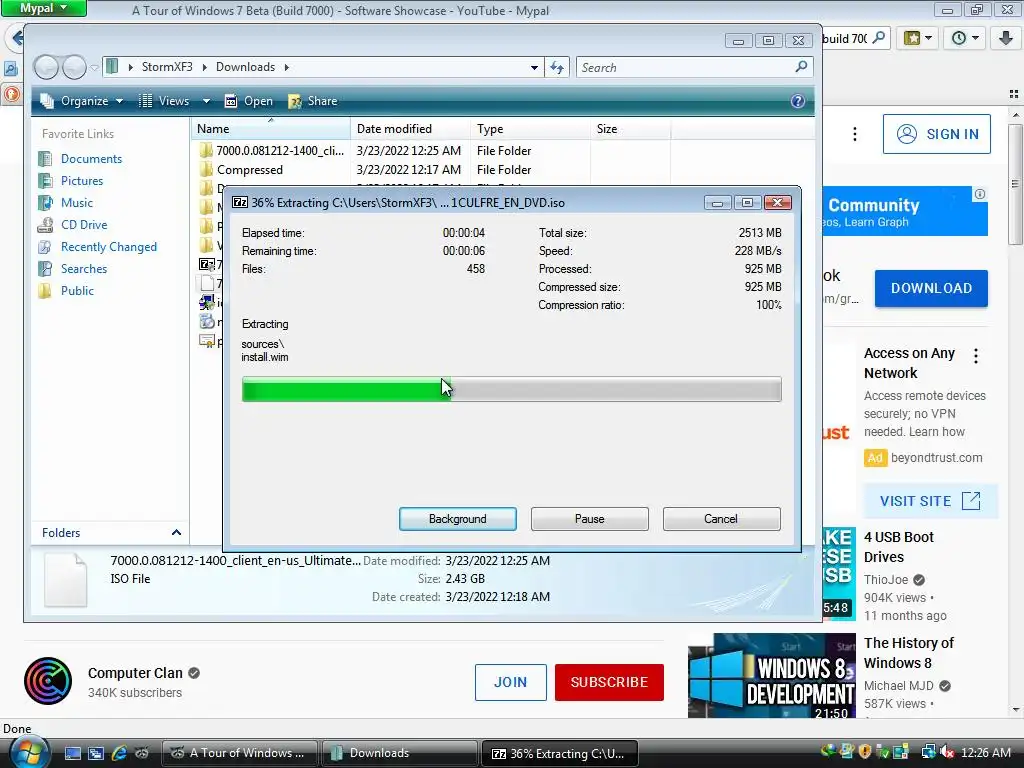
Task: Open Mypal bookmarks star dropdown
Action: click(918, 38)
